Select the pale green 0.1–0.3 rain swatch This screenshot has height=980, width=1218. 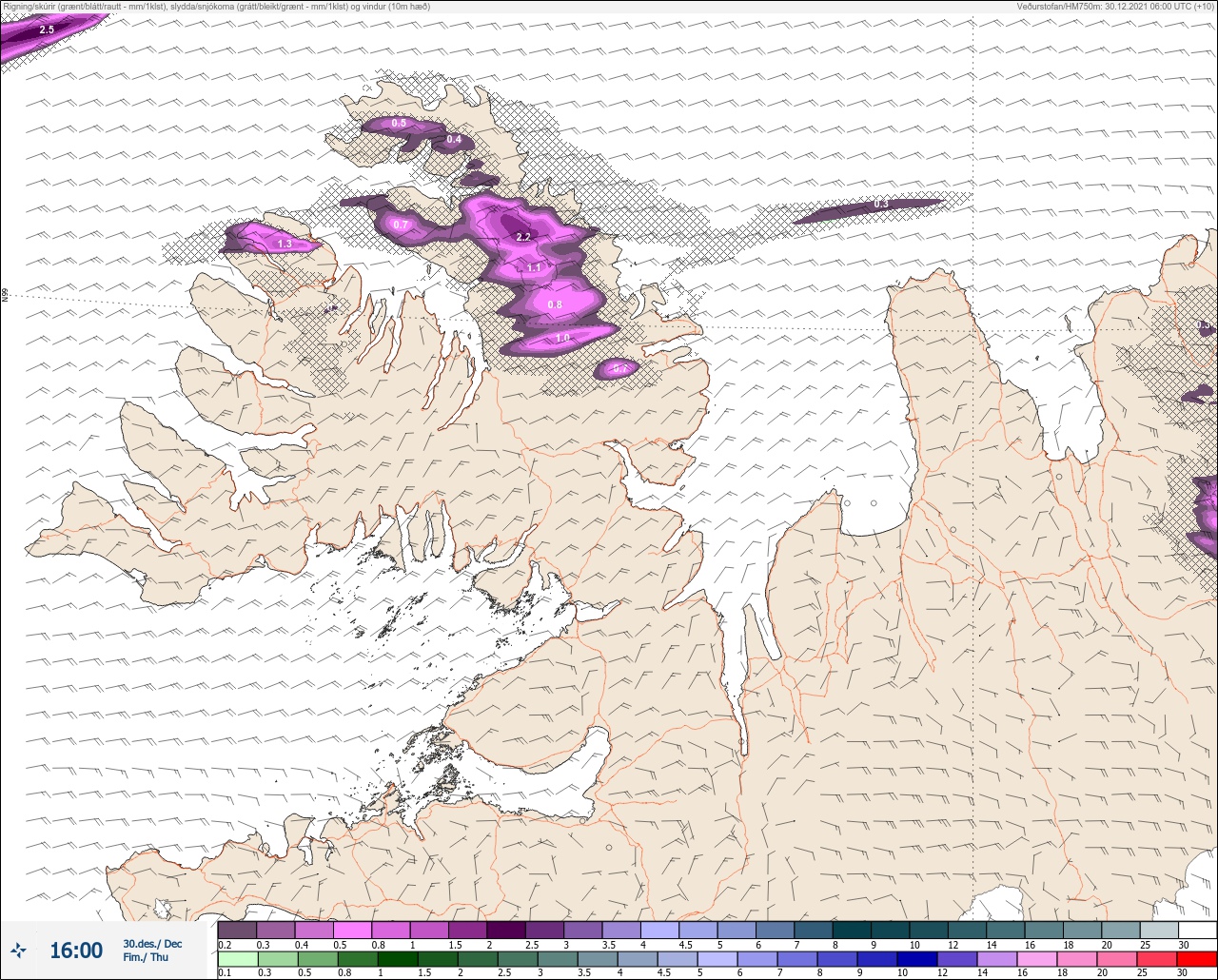point(237,958)
